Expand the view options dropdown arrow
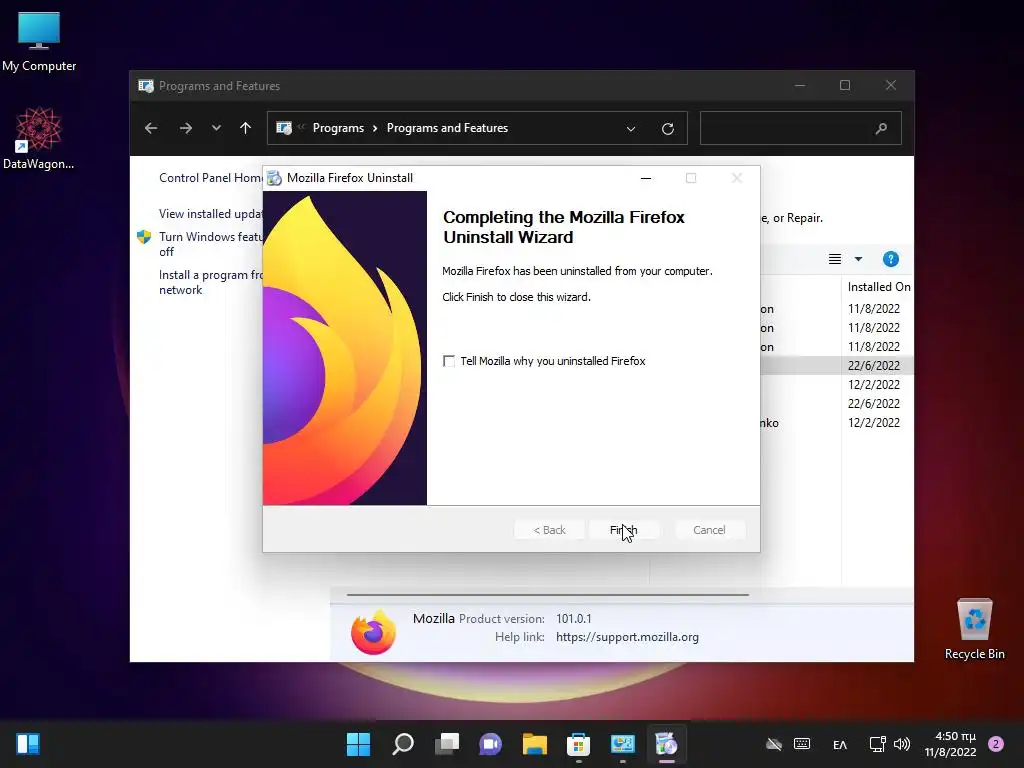The height and width of the screenshot is (768, 1024). [858, 259]
